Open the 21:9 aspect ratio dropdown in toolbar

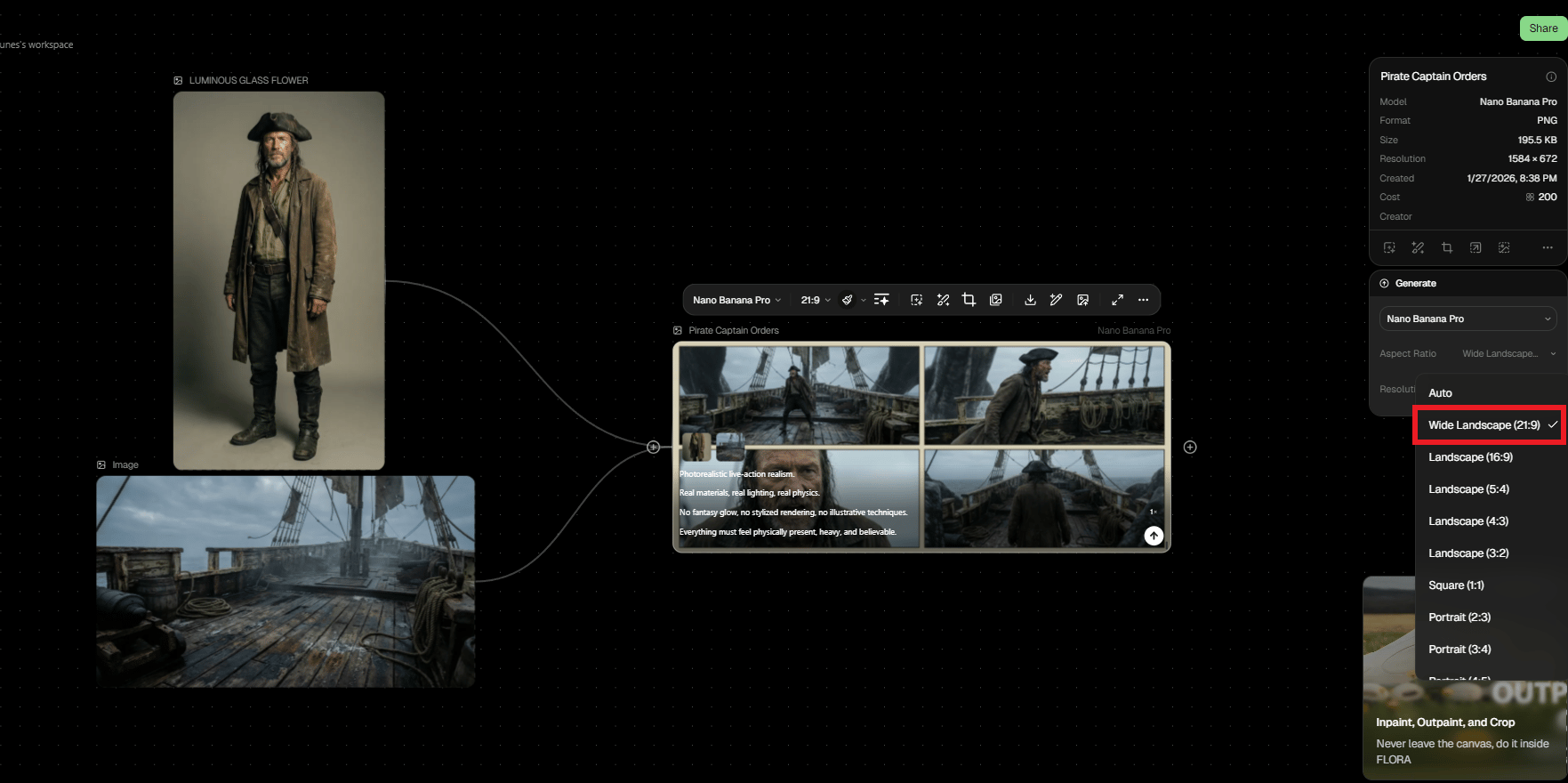(816, 300)
